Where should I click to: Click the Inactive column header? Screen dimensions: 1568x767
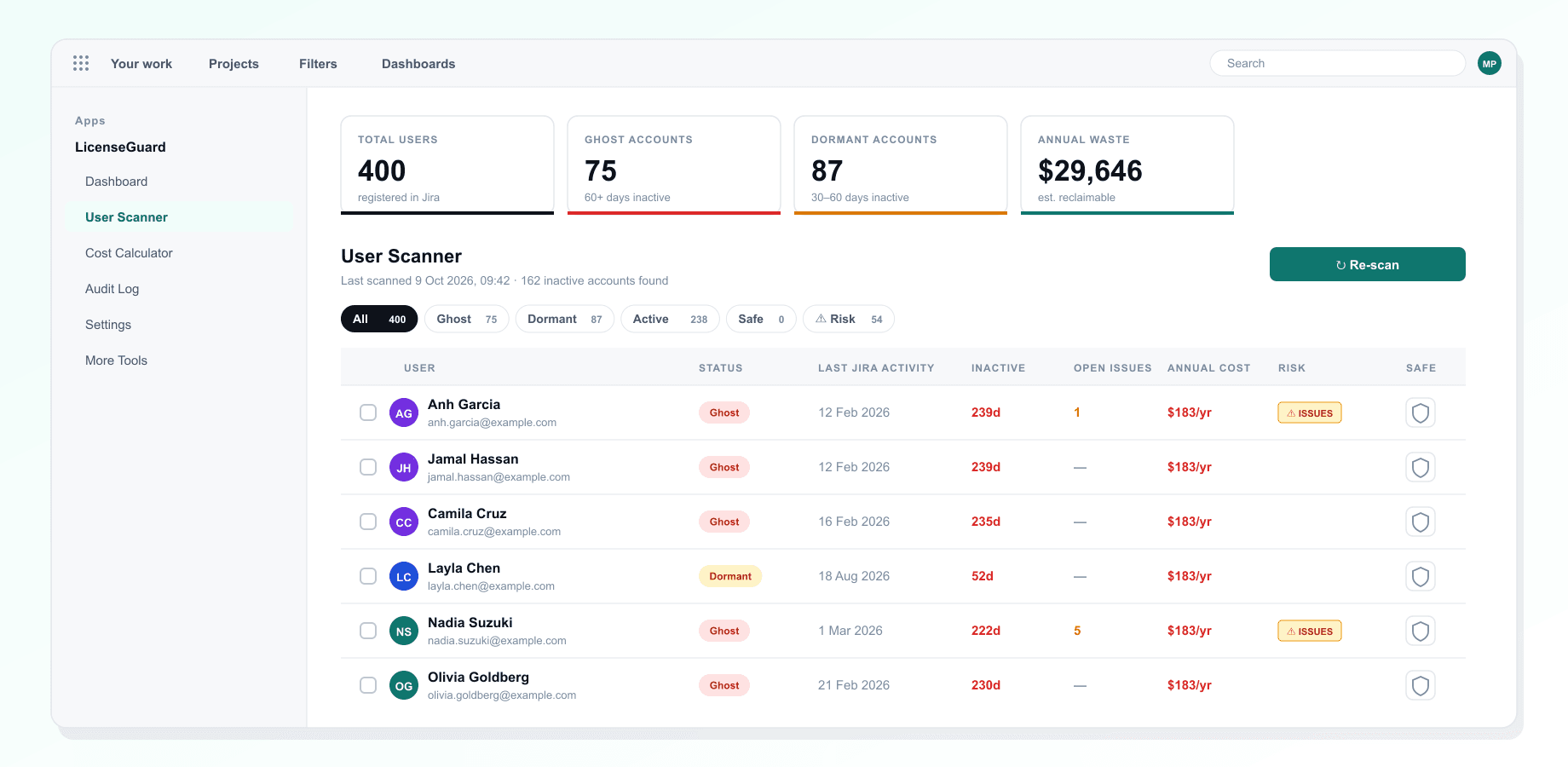(x=999, y=368)
